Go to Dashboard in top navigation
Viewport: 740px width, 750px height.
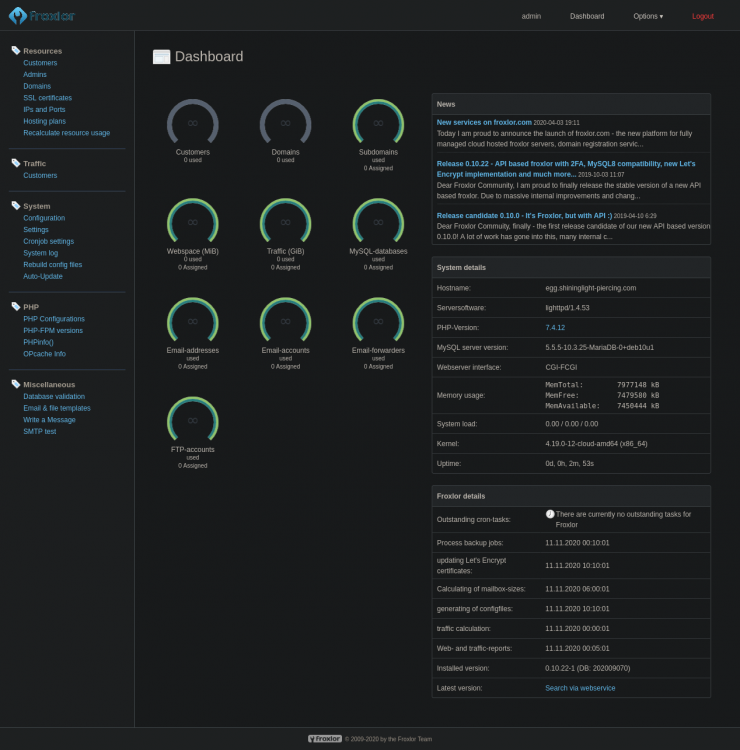(587, 16)
